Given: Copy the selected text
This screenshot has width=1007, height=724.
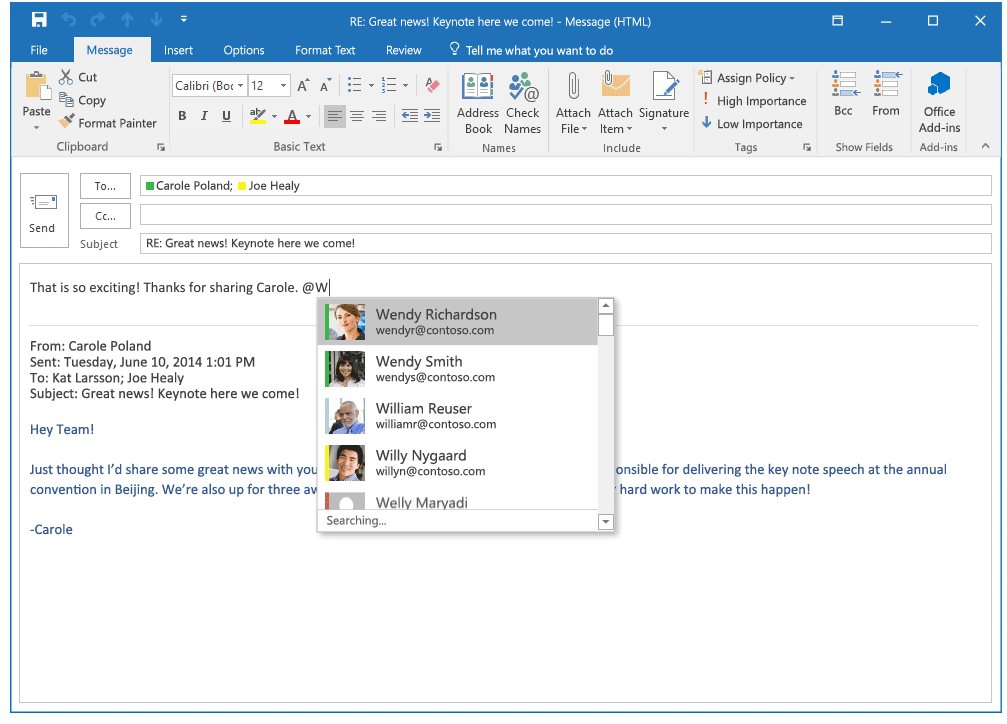Looking at the screenshot, I should pos(82,100).
